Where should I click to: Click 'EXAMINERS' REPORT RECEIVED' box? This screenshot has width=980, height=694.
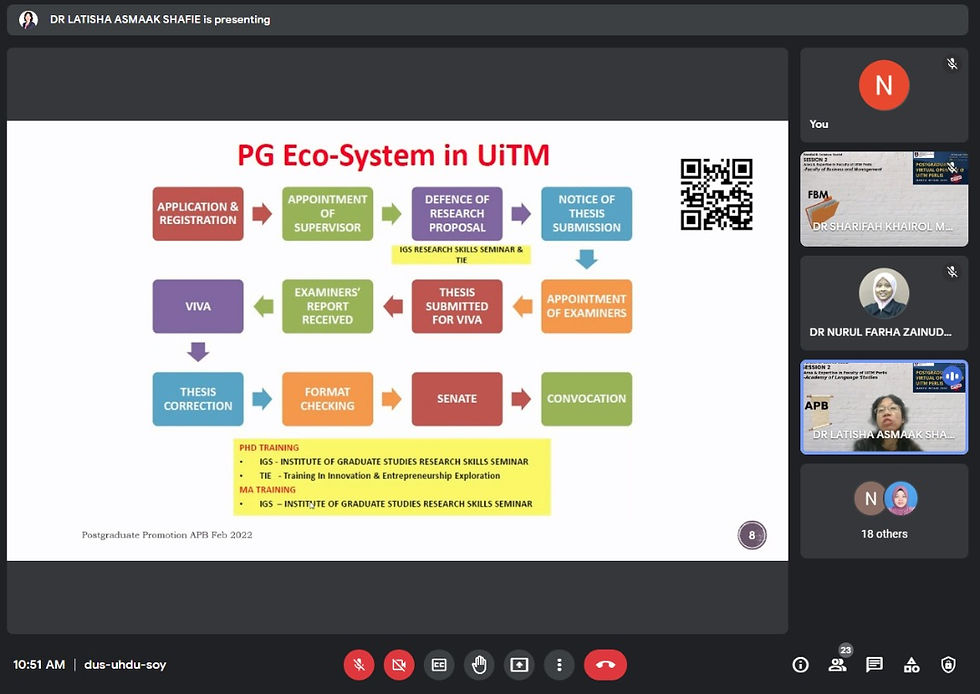[328, 306]
